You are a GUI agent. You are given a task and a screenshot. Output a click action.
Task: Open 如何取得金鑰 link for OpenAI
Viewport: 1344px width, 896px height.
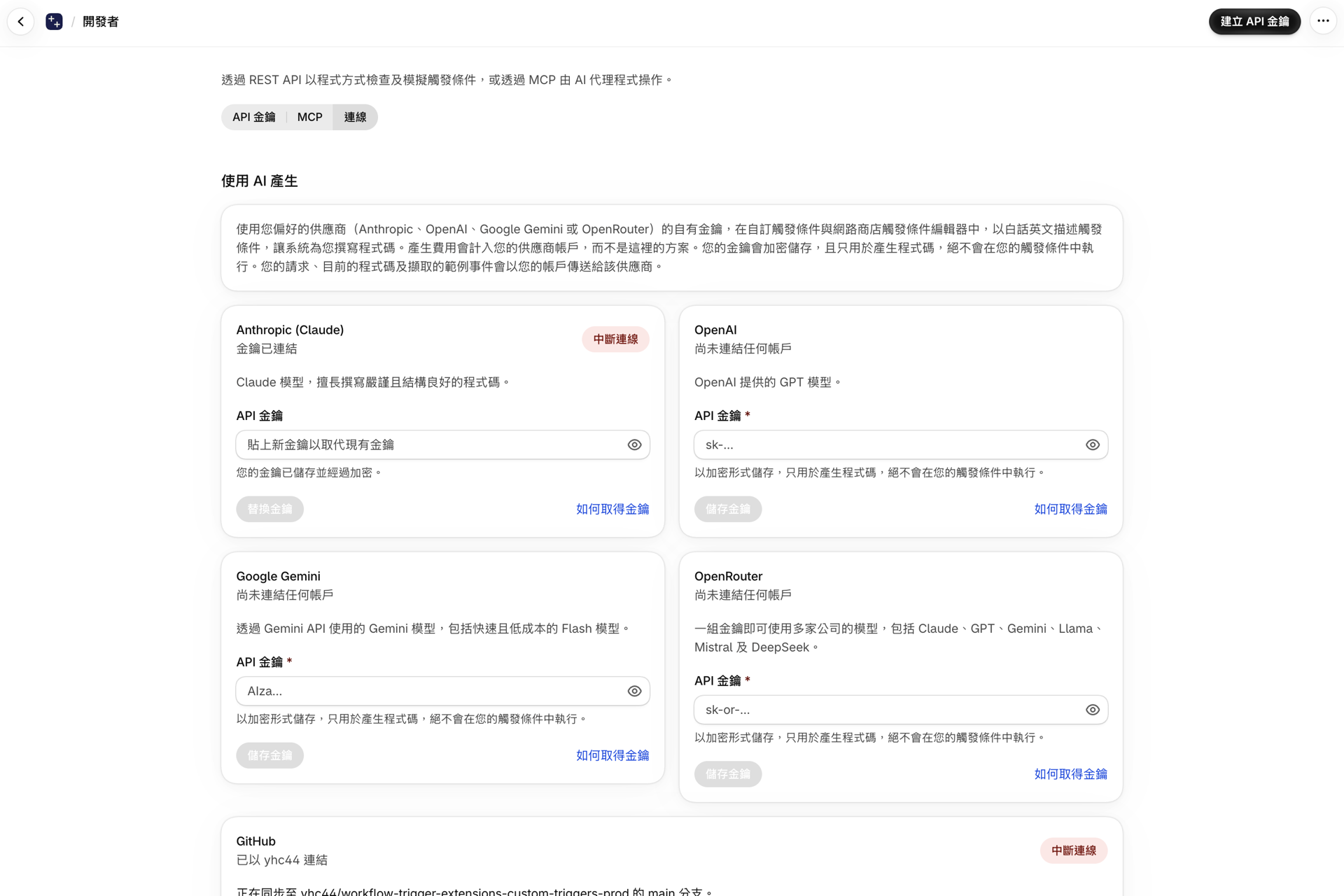(x=1070, y=509)
